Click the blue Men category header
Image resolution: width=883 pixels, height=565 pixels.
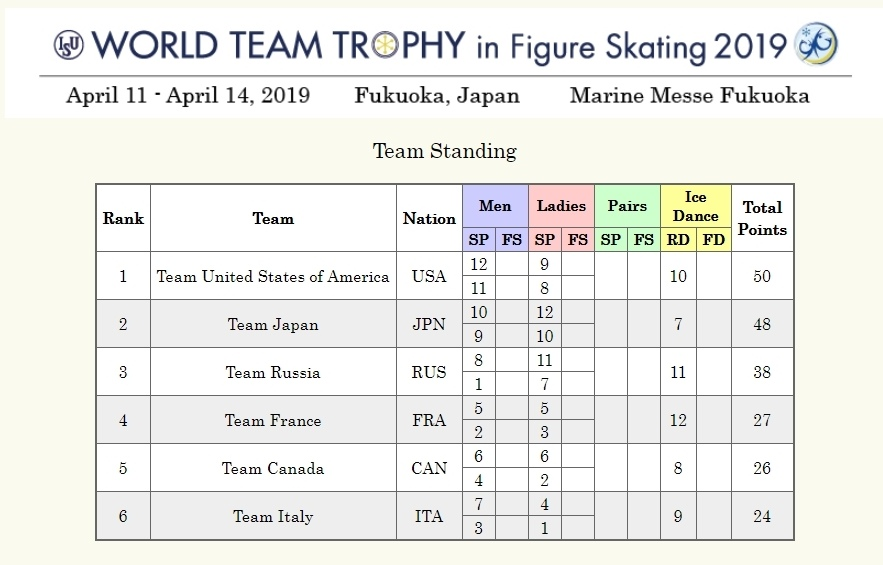pos(495,207)
